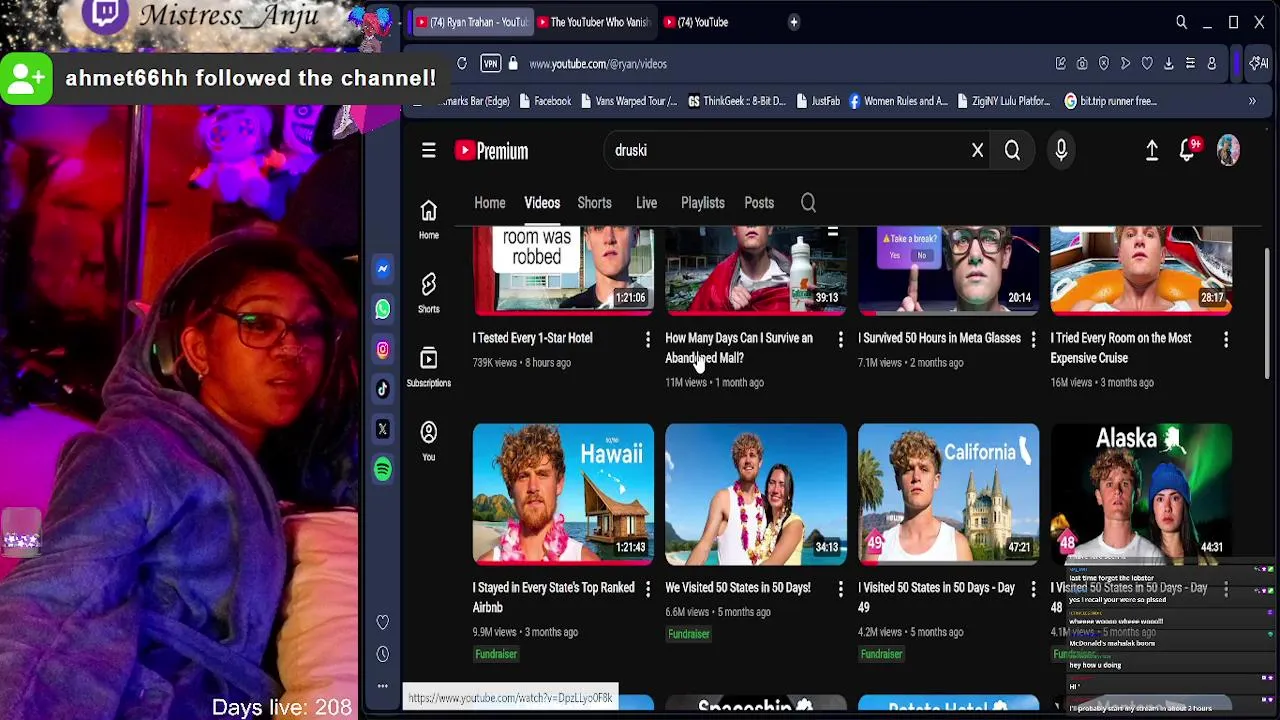The width and height of the screenshot is (1280, 720).
Task: Open WhatsApp in the Opera sidebar
Action: point(382,309)
